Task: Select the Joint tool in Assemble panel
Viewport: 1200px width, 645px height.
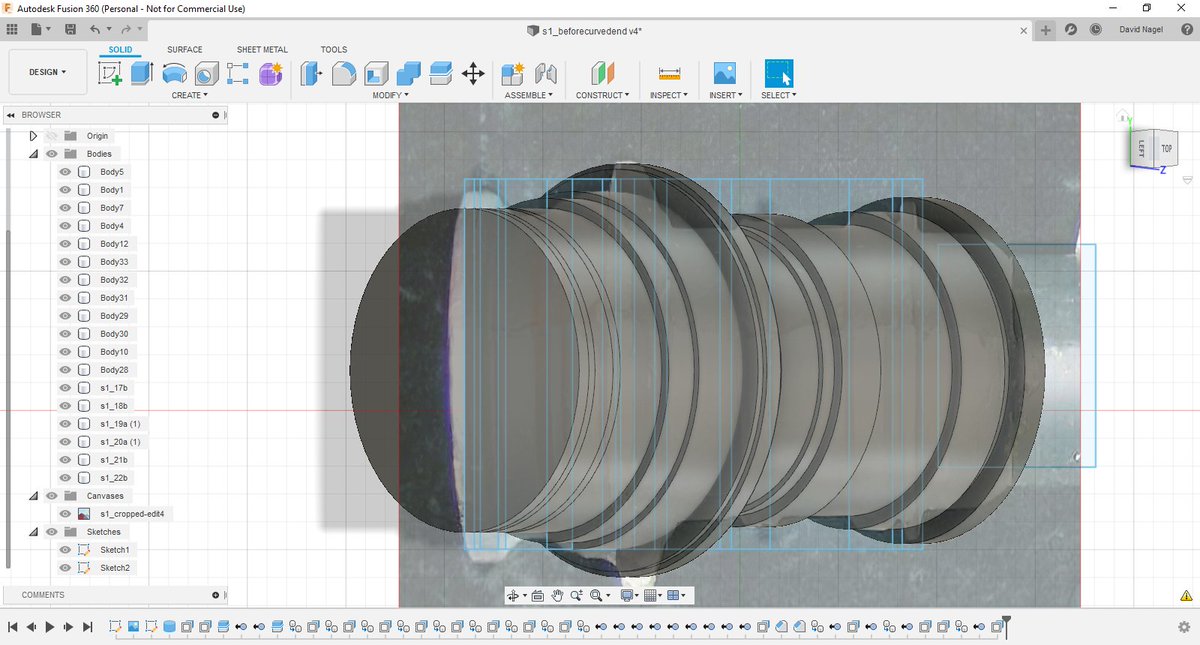Action: (x=548, y=74)
